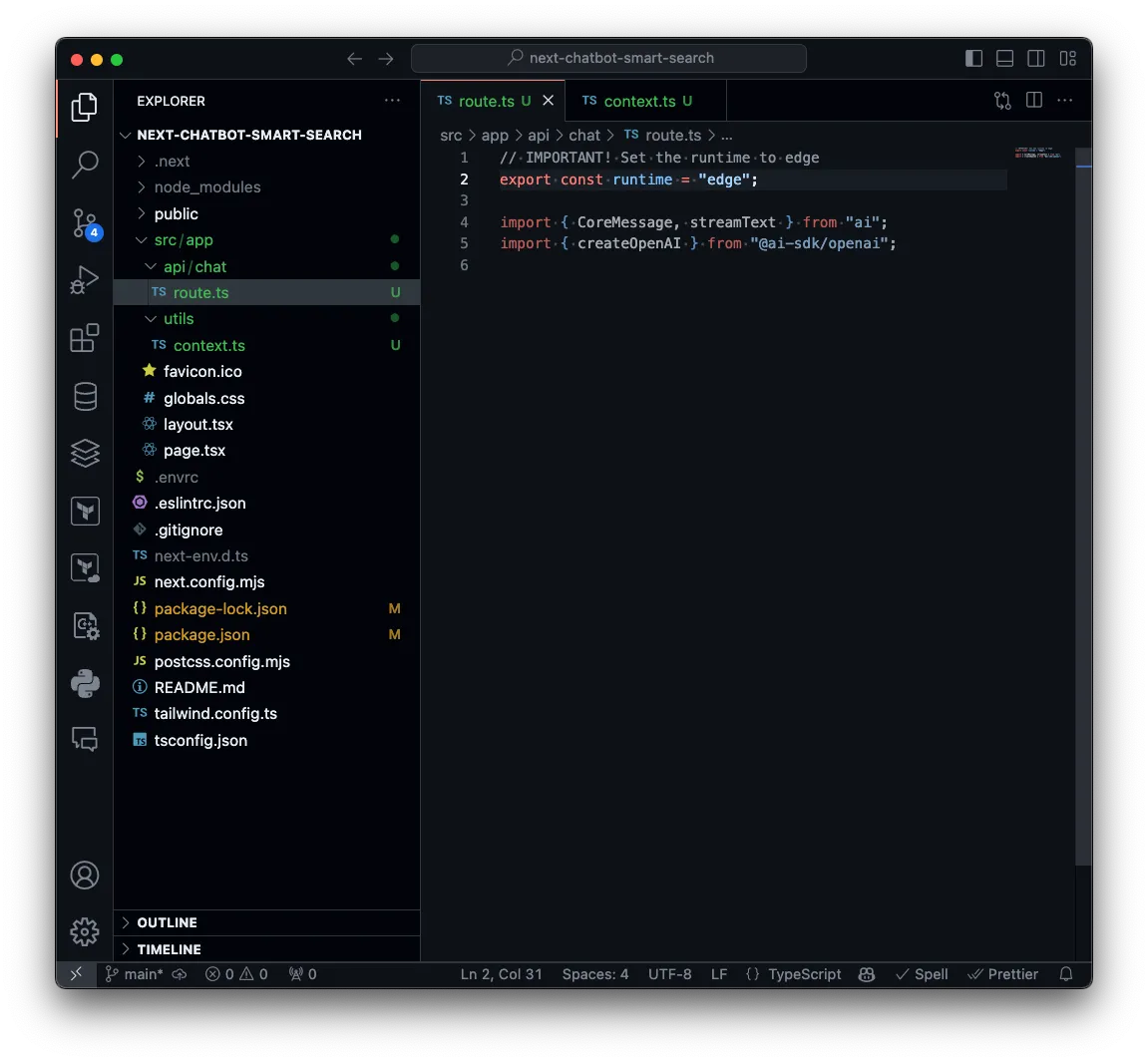The image size is (1148, 1062).
Task: Open context.ts in the file tree
Action: (x=267, y=345)
